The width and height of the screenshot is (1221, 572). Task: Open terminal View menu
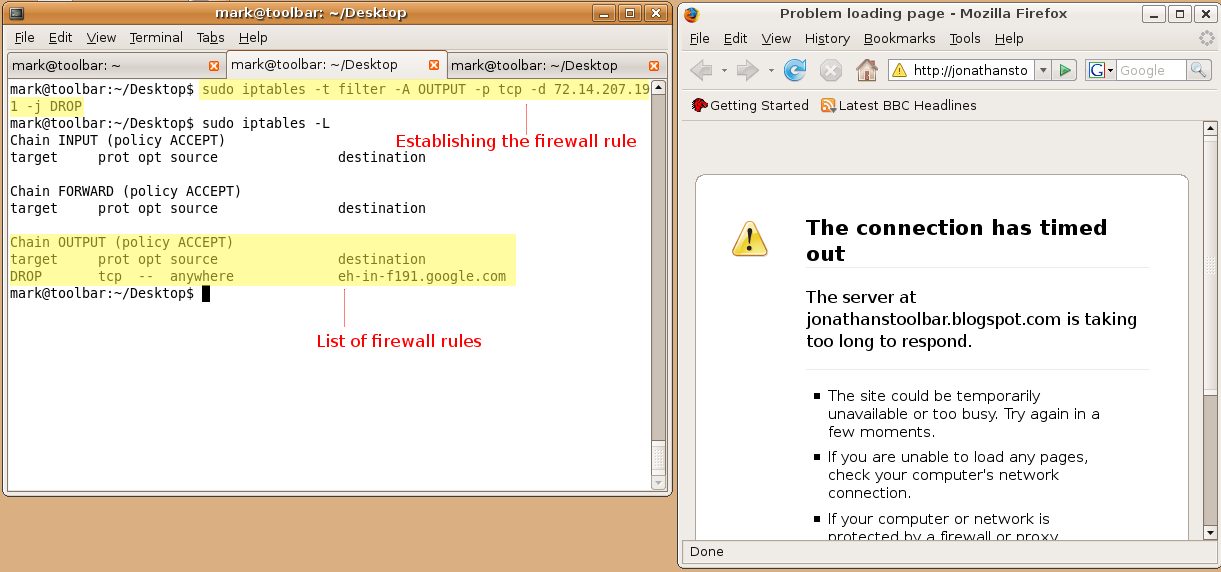click(x=101, y=38)
